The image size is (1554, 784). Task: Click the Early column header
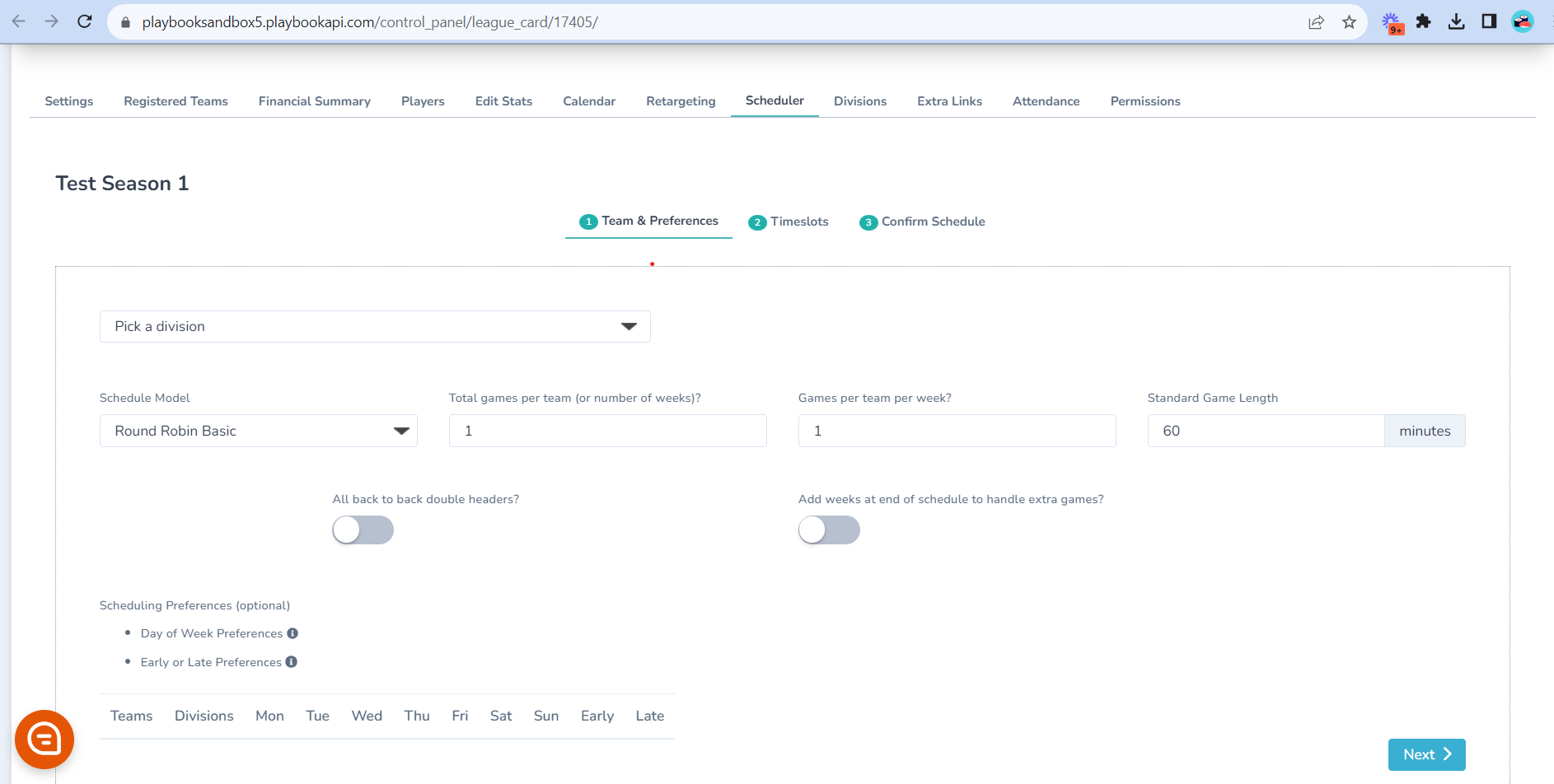(597, 716)
